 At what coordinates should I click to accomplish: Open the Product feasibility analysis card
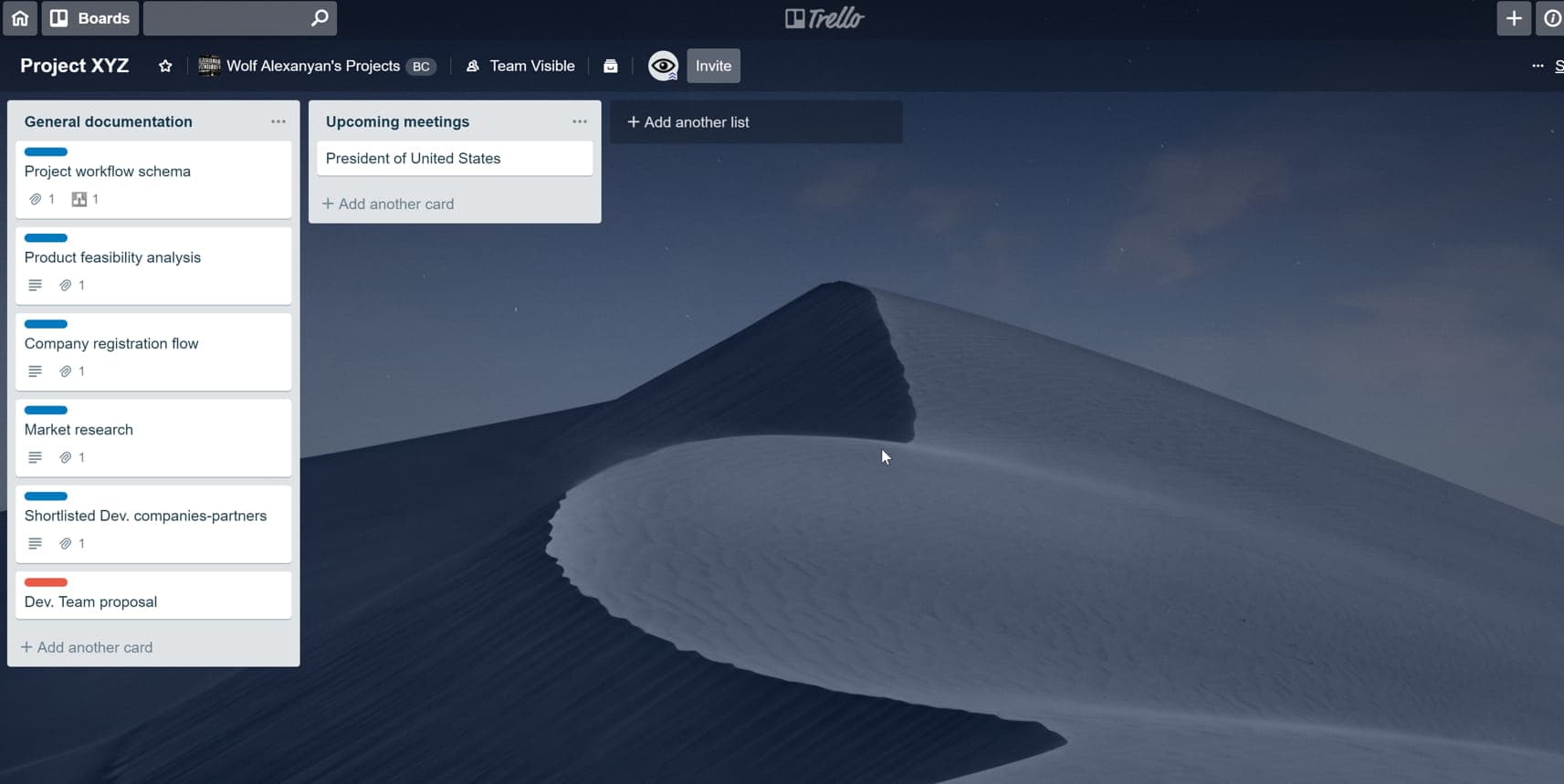153,266
